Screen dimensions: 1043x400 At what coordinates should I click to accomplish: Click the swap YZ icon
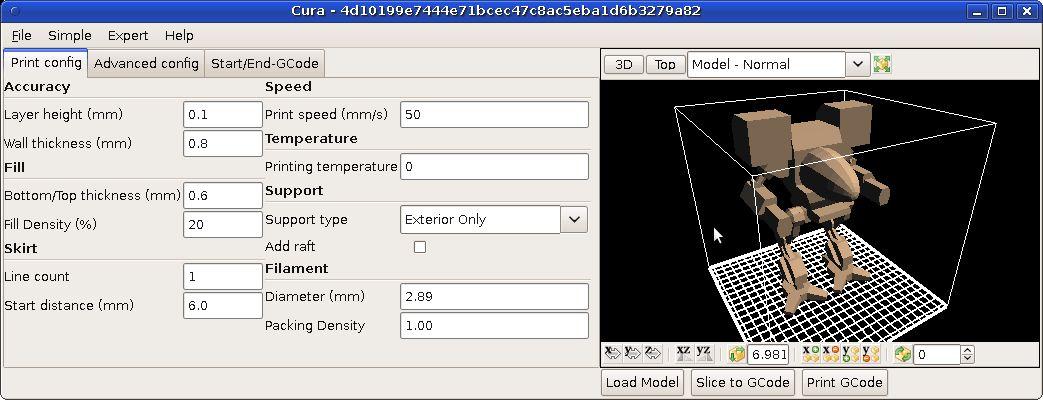pyautogui.click(x=704, y=353)
